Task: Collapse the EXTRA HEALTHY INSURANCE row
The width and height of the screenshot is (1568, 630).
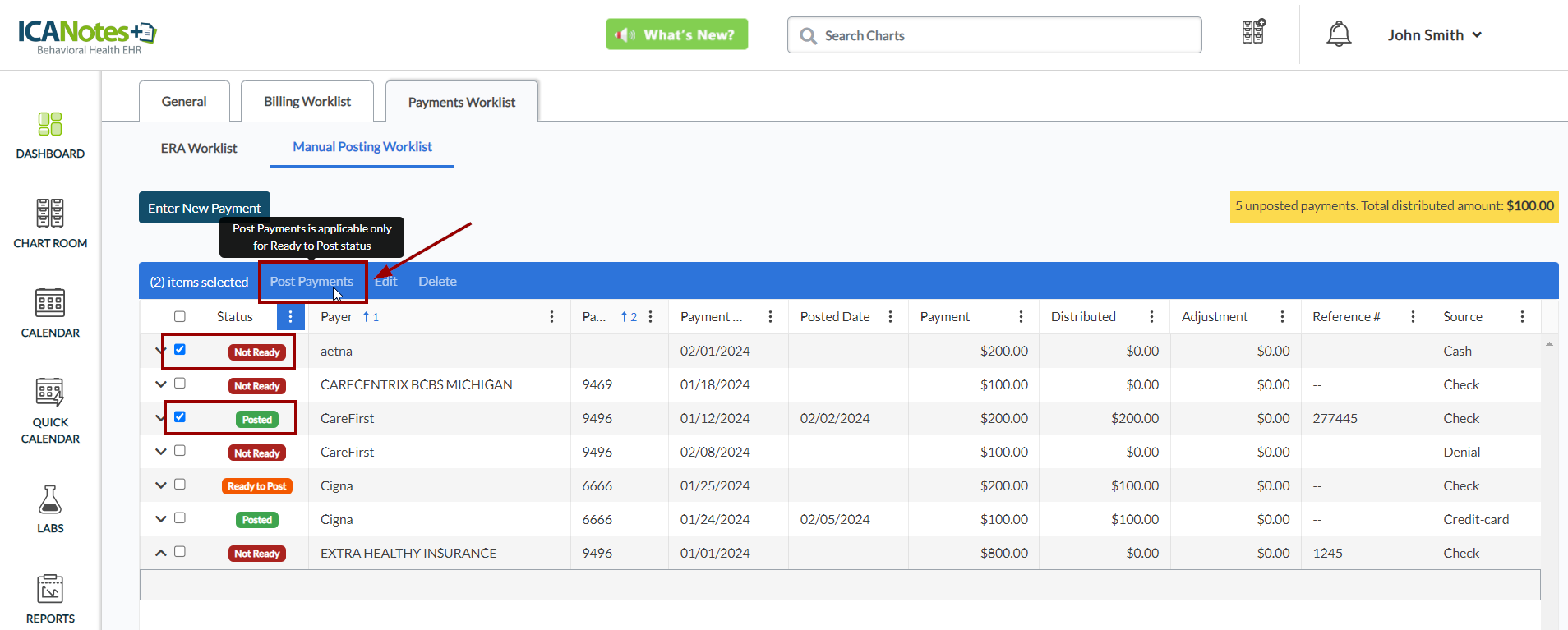Action: point(161,553)
